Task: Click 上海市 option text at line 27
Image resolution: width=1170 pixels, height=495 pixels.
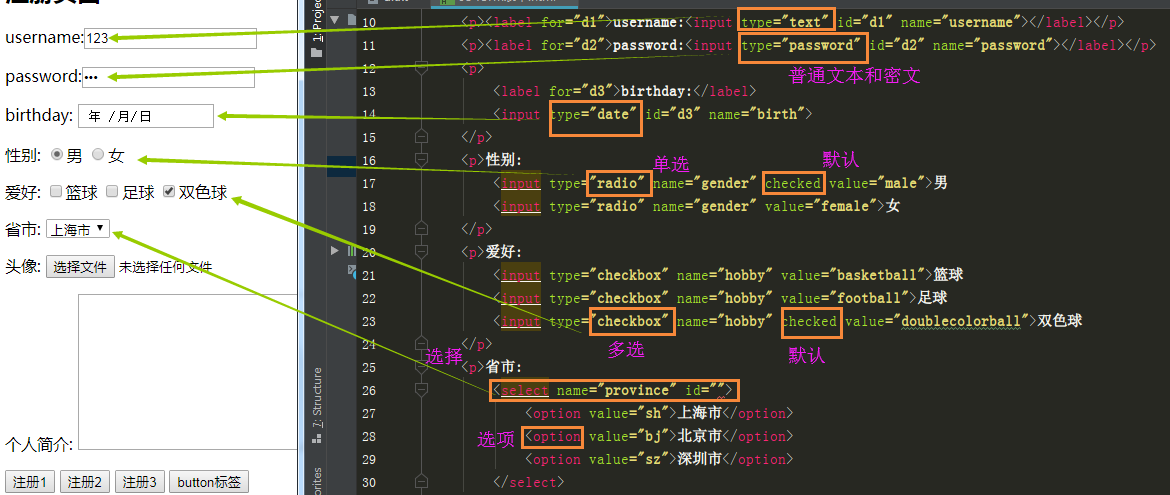Action: (698, 413)
